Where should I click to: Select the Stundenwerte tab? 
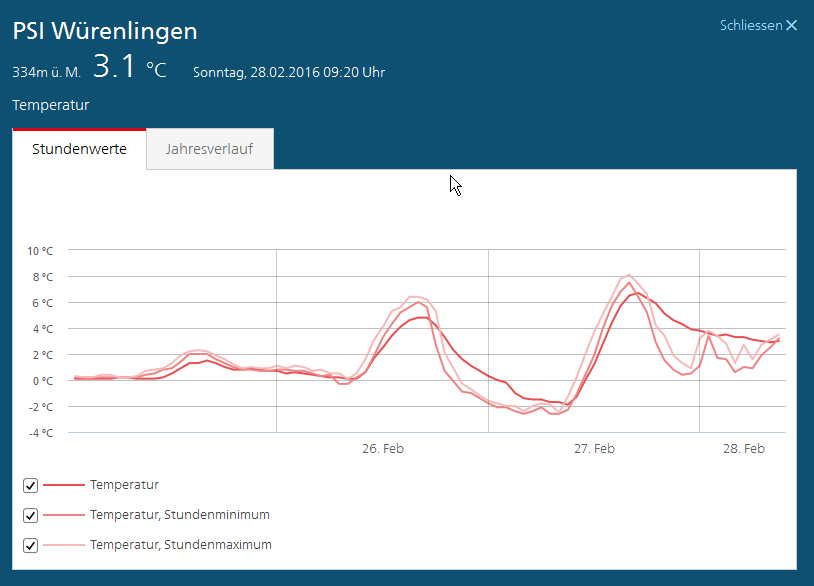click(x=79, y=149)
